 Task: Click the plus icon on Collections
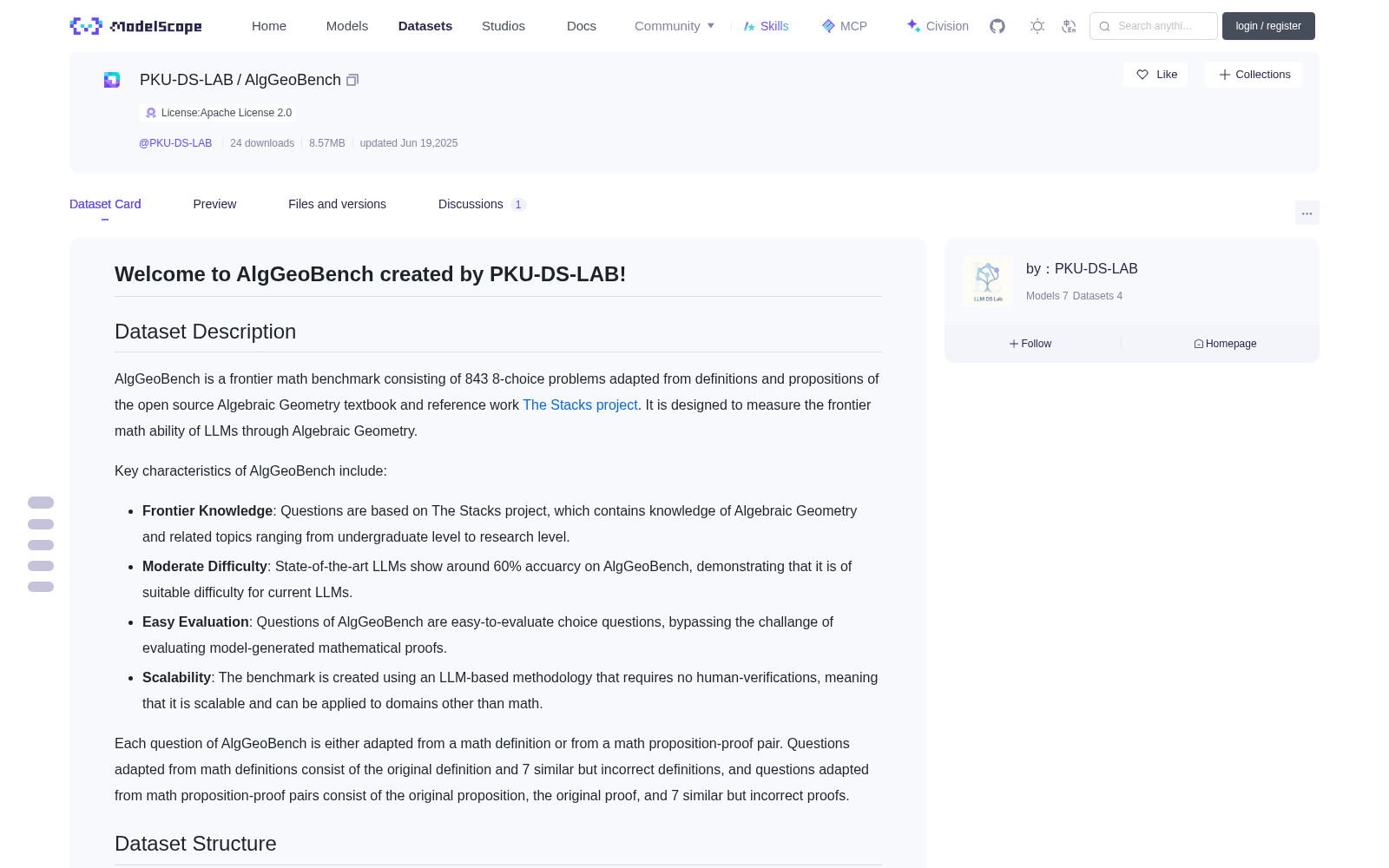1225,75
